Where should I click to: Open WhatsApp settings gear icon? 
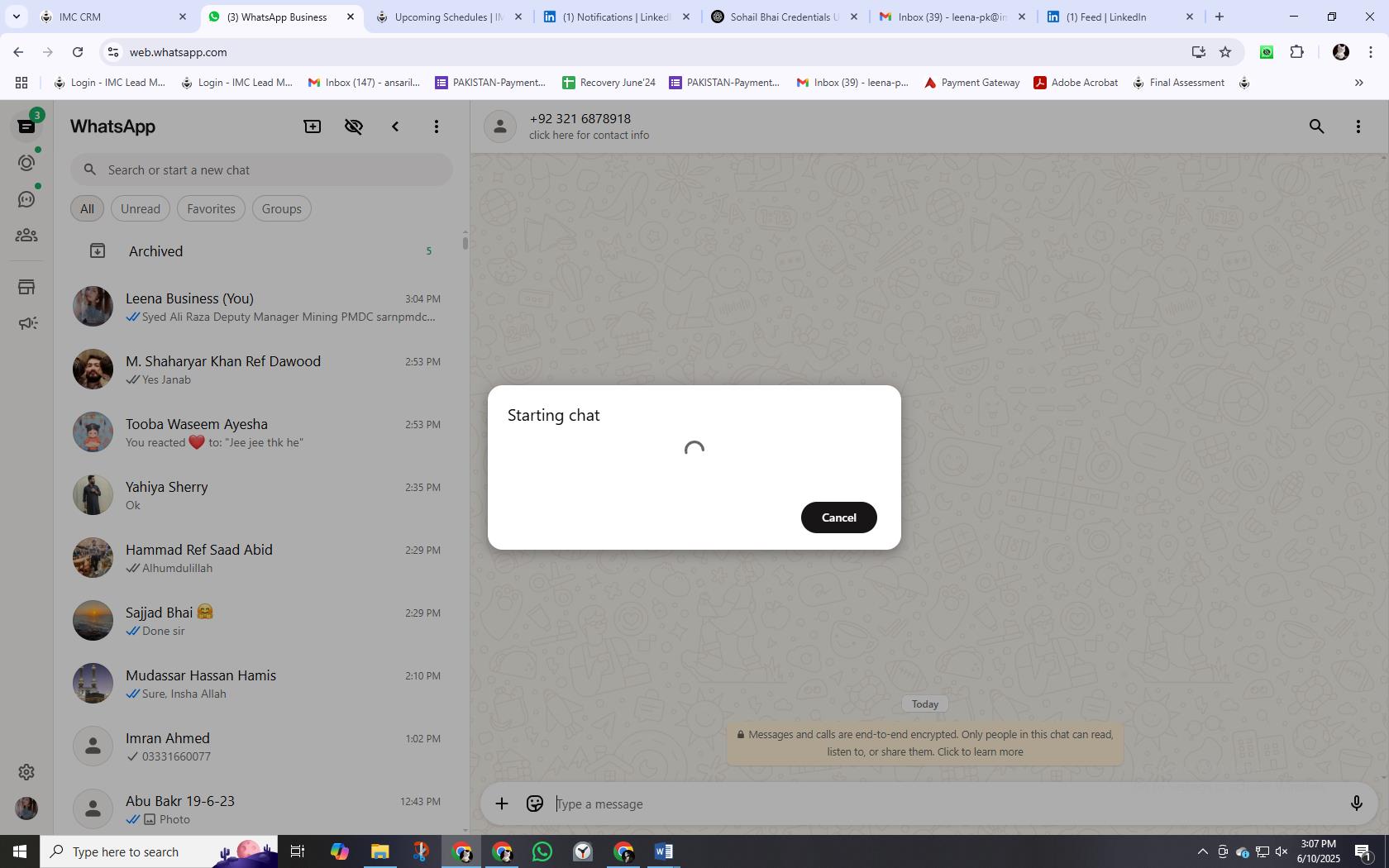(x=26, y=772)
